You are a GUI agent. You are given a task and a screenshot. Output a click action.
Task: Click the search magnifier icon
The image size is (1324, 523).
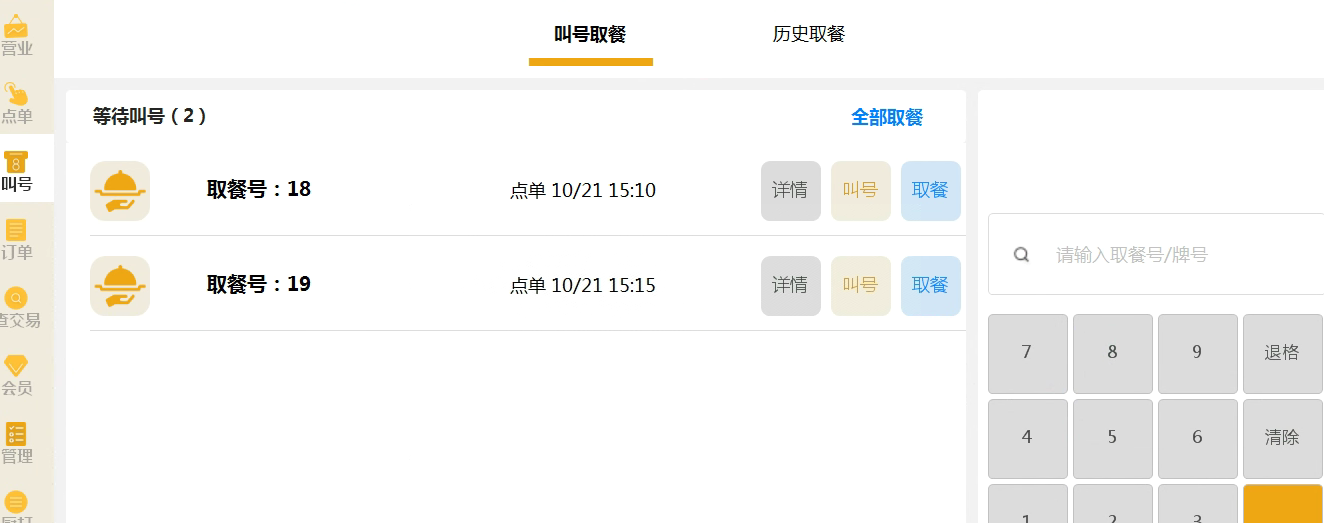pos(1021,255)
